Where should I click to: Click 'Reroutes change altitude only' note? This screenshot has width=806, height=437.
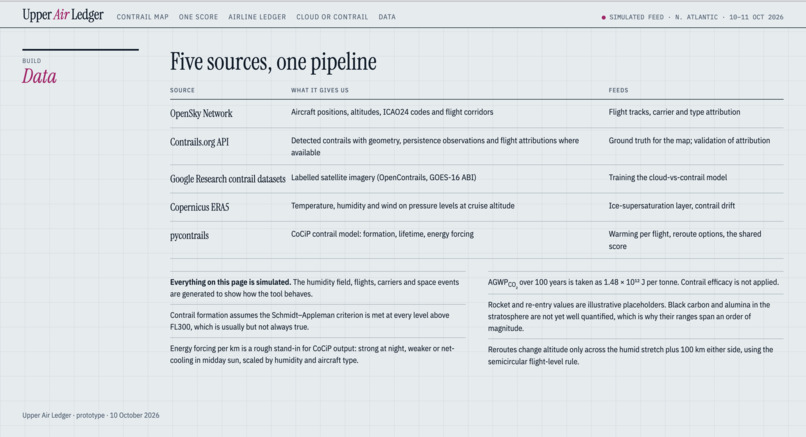[630, 355]
